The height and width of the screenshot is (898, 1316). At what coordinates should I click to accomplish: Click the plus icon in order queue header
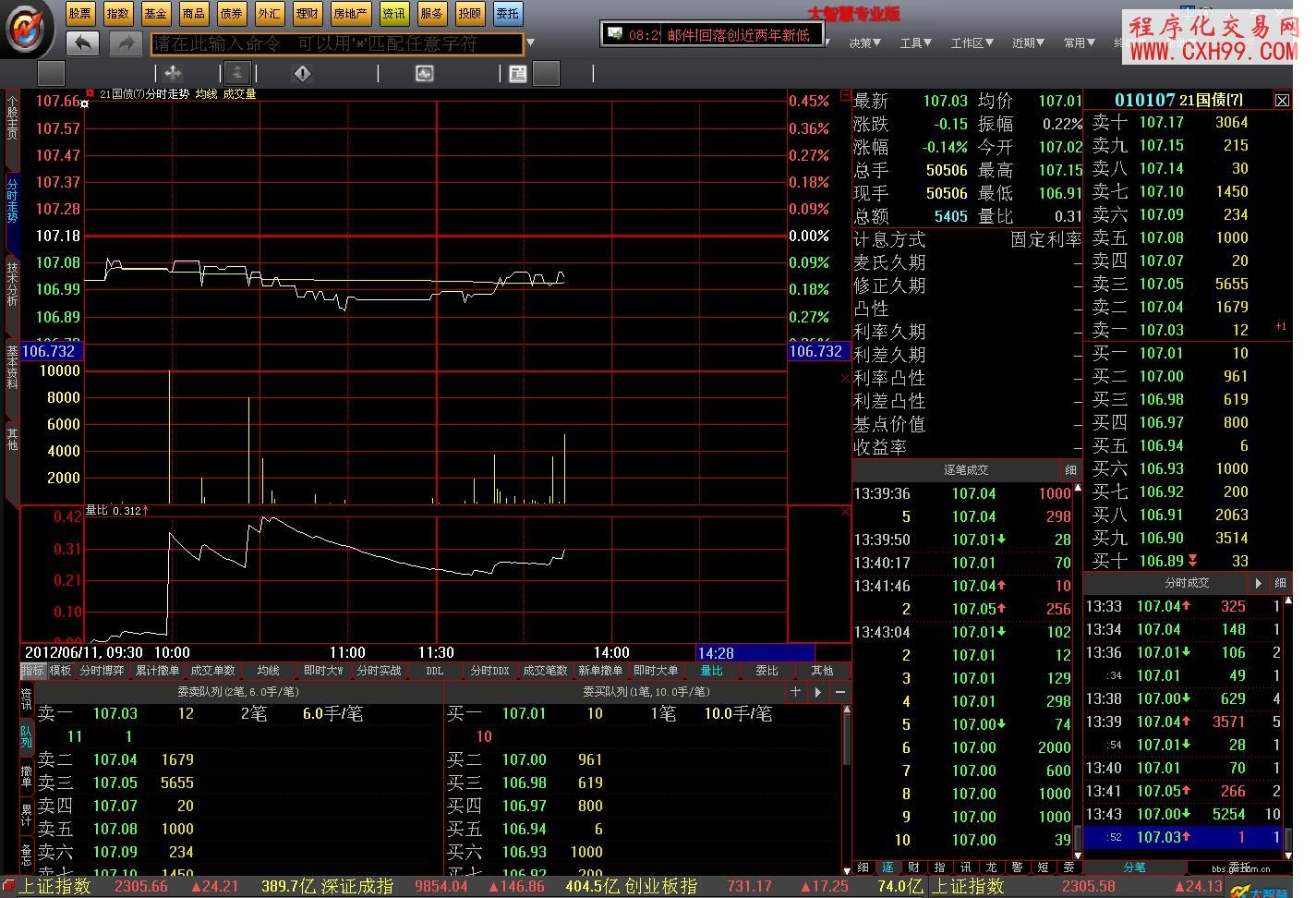click(x=796, y=691)
